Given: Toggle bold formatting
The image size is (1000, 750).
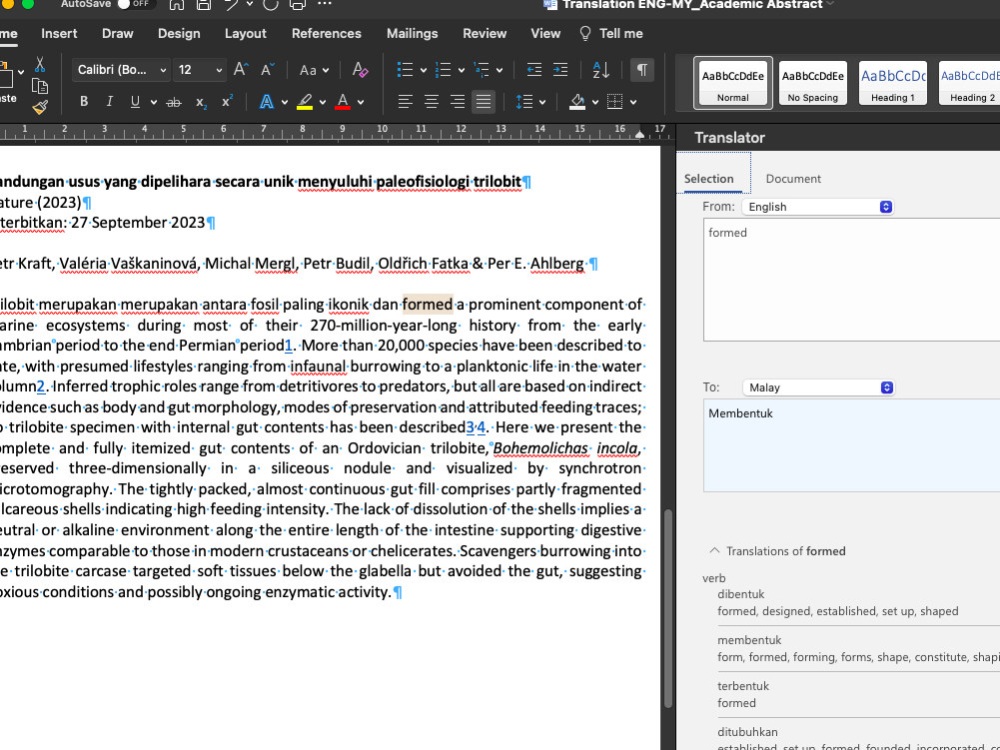Looking at the screenshot, I should pos(84,102).
